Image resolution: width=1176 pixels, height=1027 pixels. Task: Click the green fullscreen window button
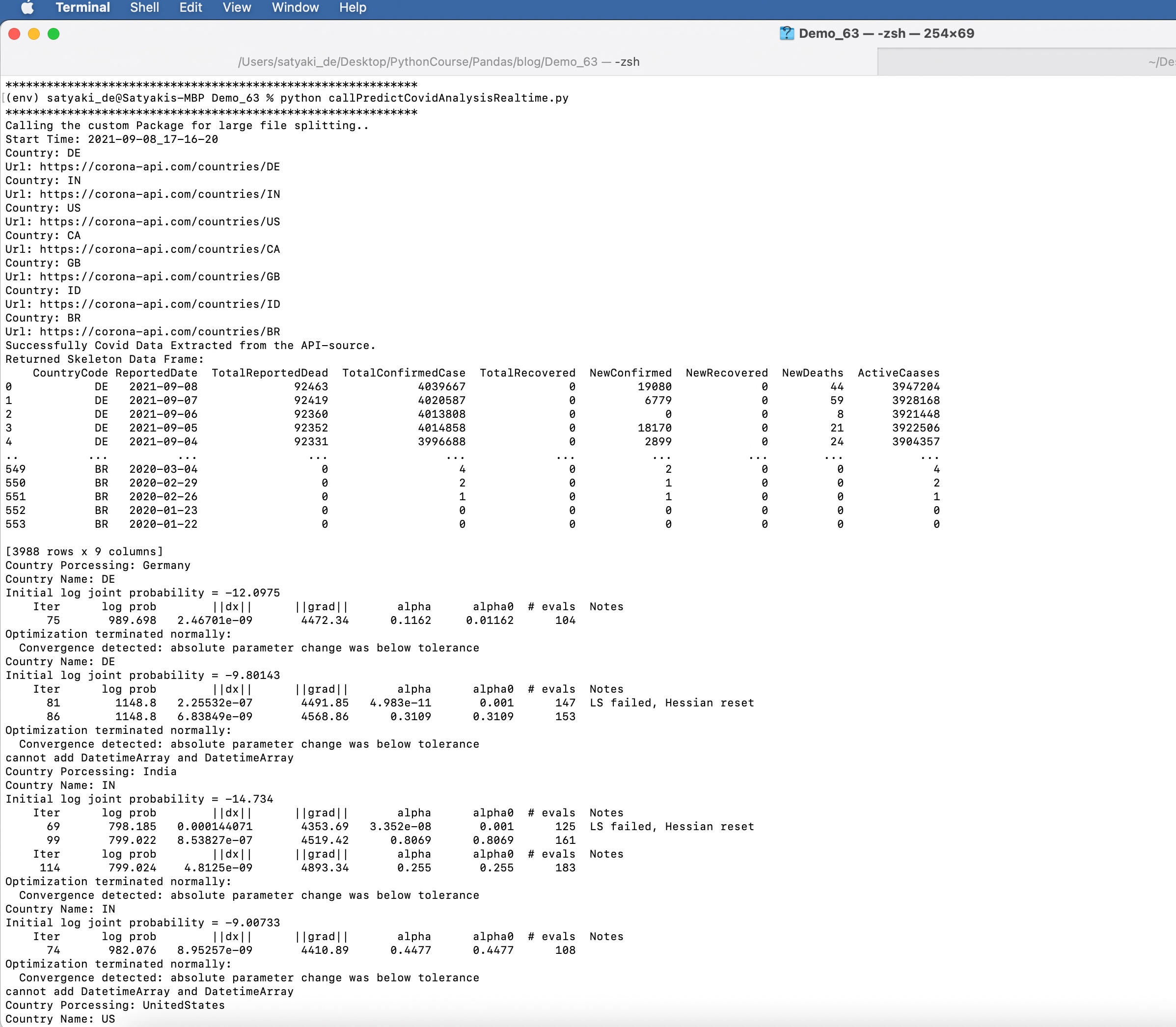pos(54,34)
